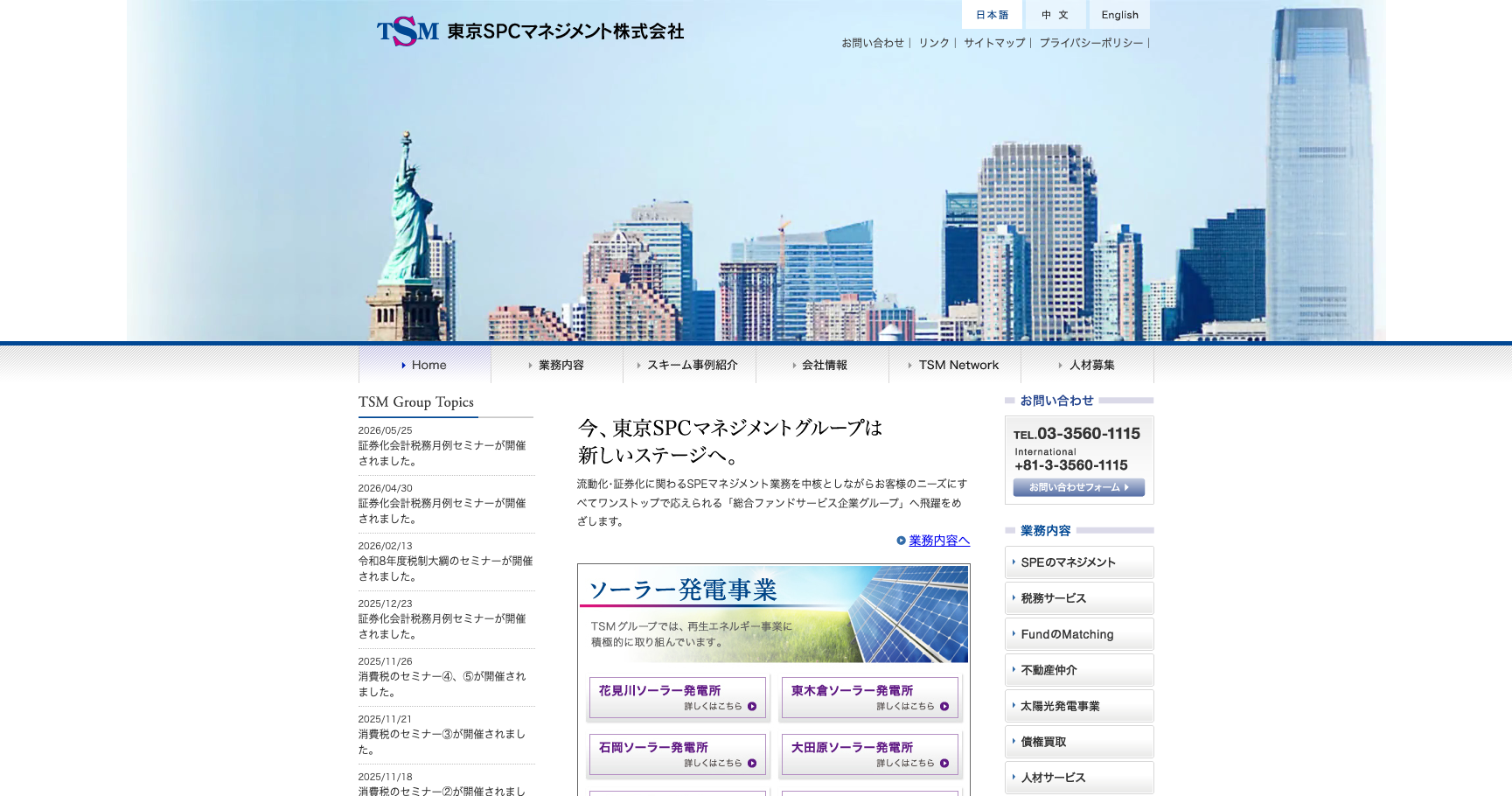Image resolution: width=1512 pixels, height=796 pixels.
Task: Switch language to 日本語
Action: pos(992,15)
